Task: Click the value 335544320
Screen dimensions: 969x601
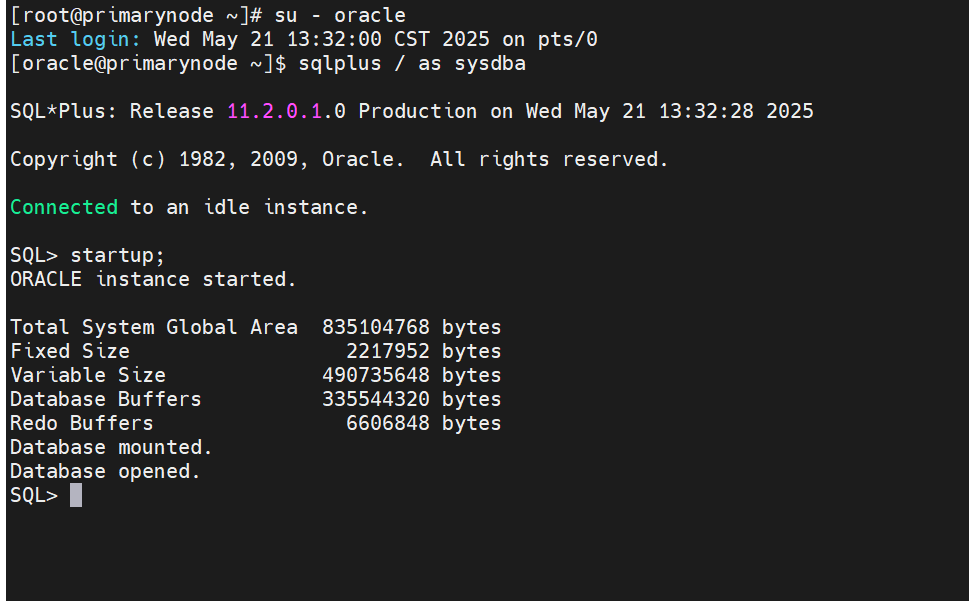Action: [x=376, y=399]
